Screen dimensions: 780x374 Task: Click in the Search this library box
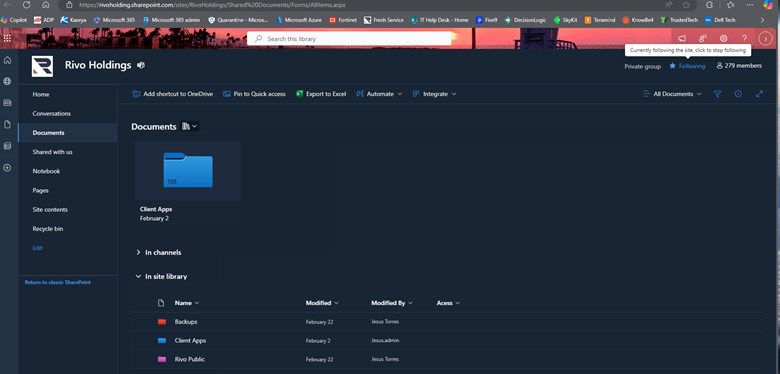tap(349, 38)
